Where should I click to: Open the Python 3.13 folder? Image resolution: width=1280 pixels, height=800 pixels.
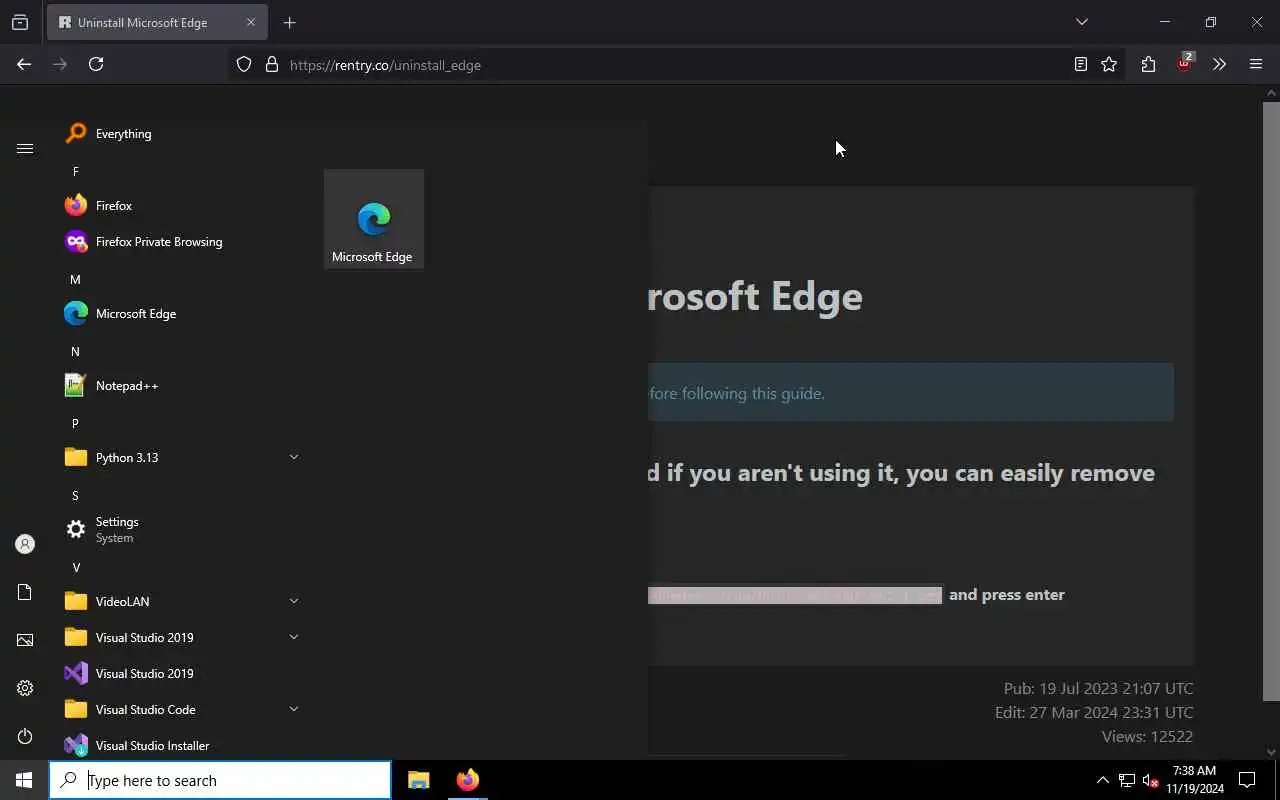click(180, 457)
